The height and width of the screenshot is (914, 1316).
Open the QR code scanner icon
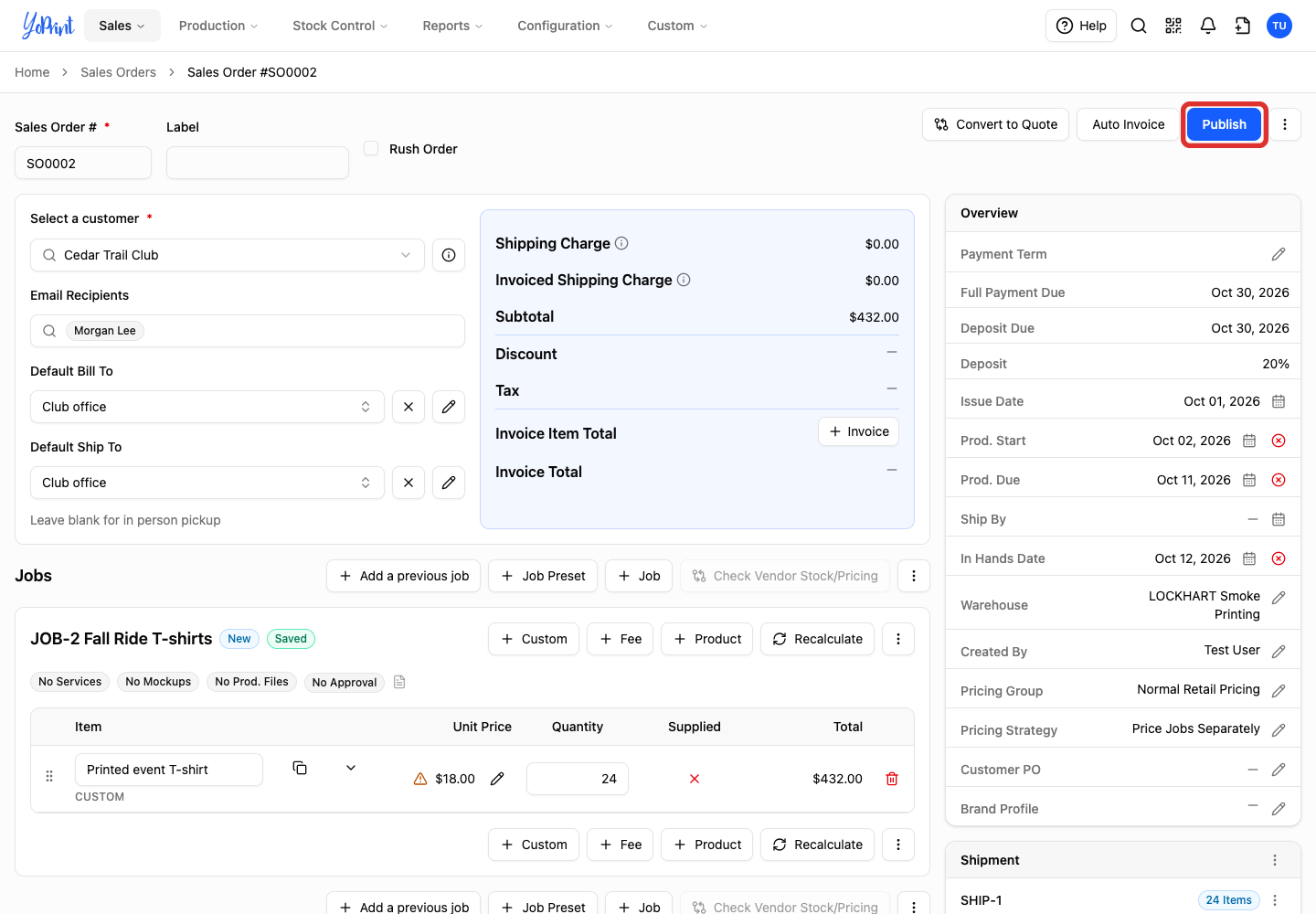(1173, 26)
